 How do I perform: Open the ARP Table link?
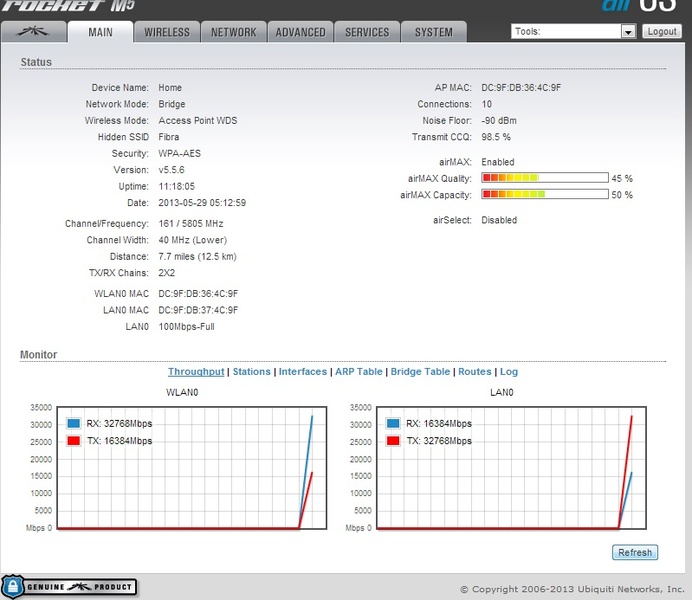click(358, 371)
